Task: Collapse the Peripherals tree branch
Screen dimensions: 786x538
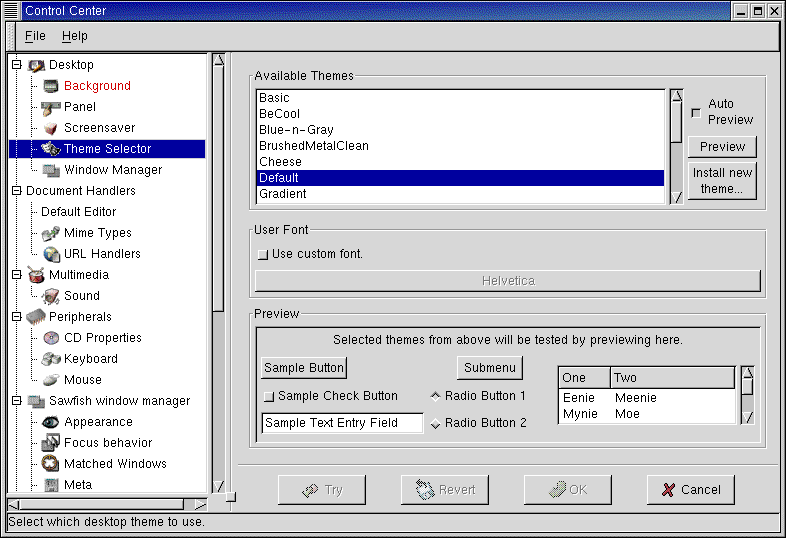Action: point(16,317)
